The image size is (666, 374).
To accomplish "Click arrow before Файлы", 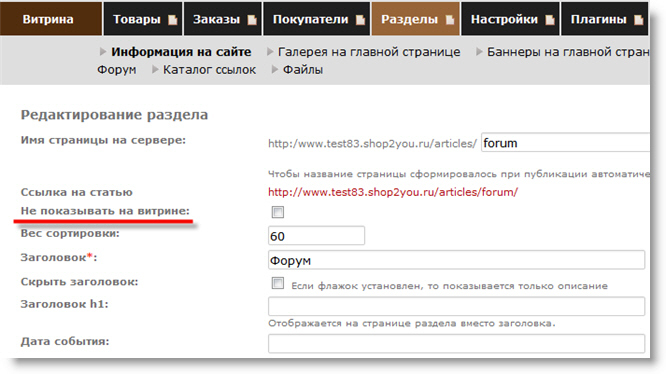I will pyautogui.click(x=275, y=69).
